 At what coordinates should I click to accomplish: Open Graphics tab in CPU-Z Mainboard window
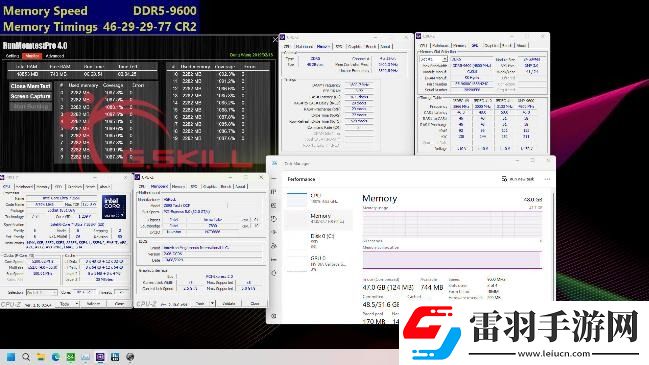point(209,187)
